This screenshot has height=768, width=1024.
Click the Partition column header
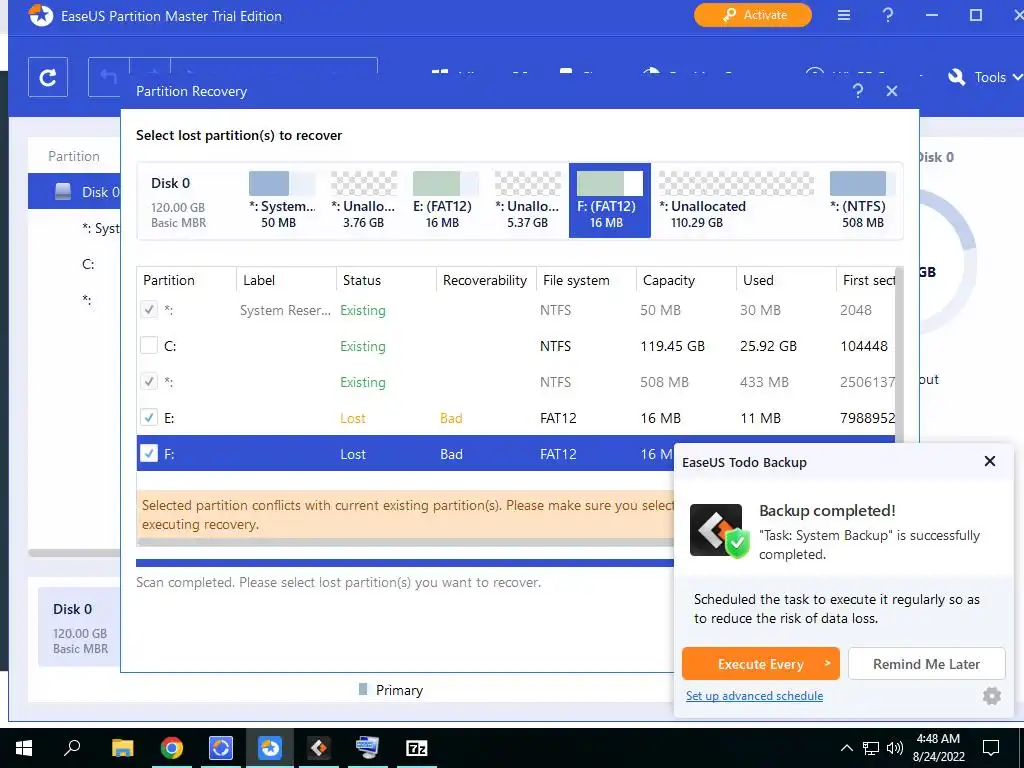[x=186, y=280]
